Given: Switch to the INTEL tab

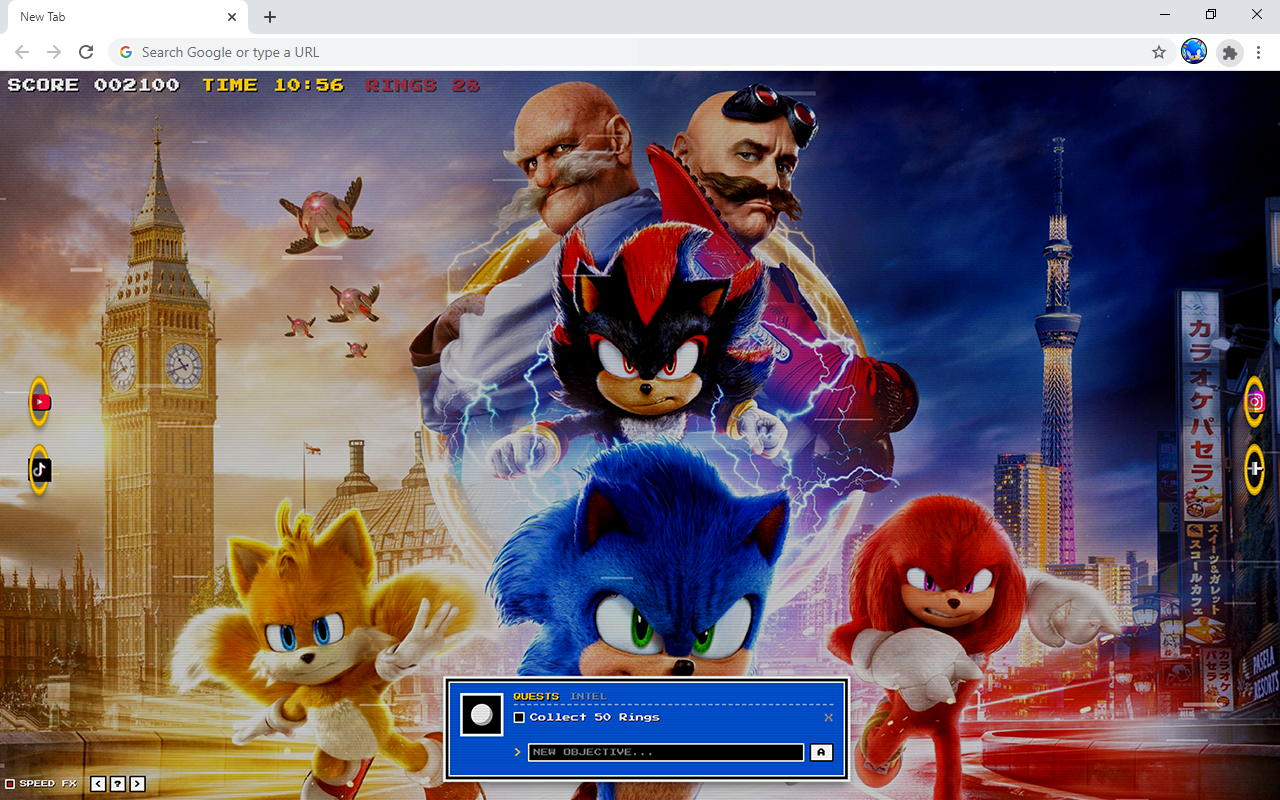Looking at the screenshot, I should pyautogui.click(x=588, y=696).
